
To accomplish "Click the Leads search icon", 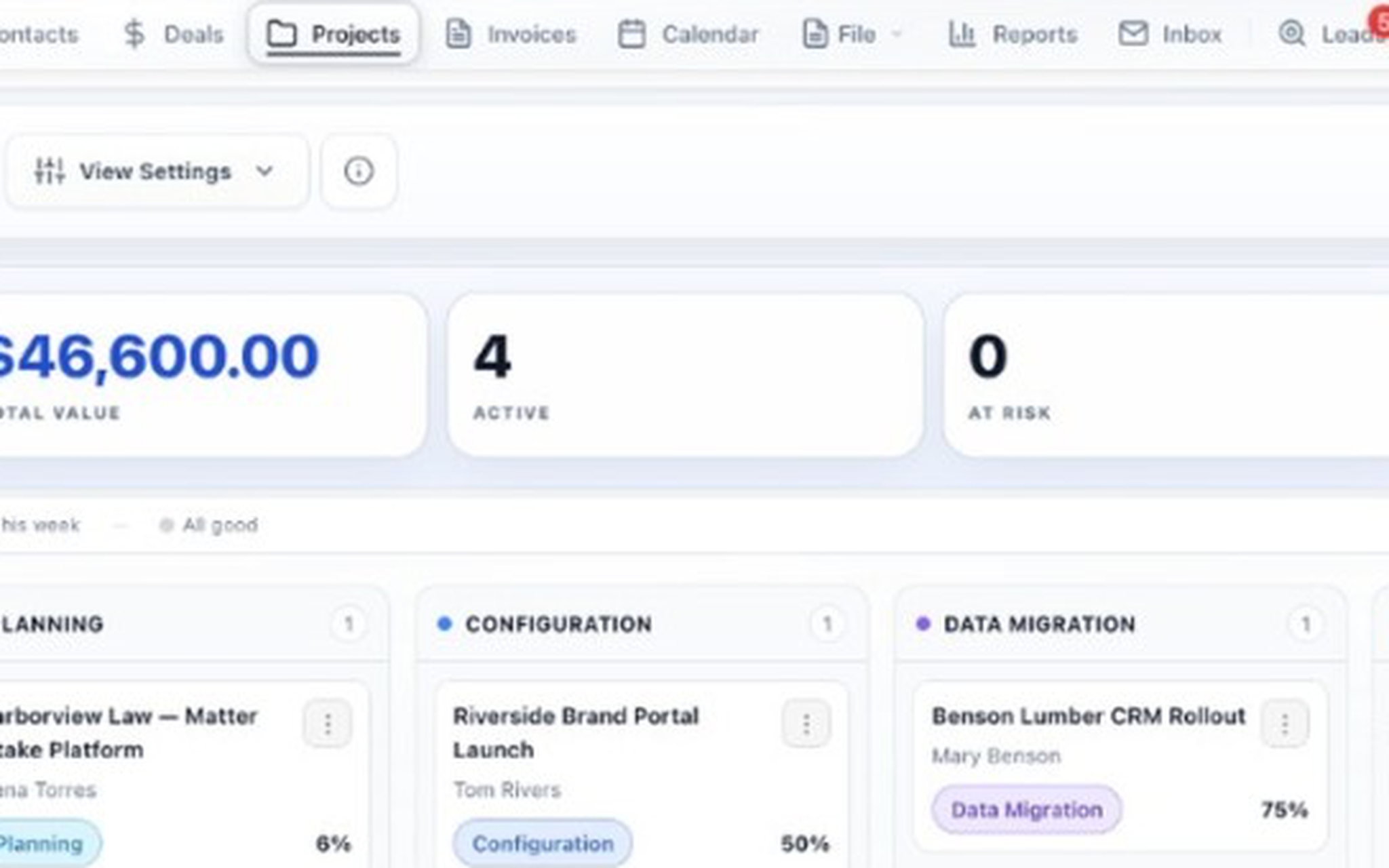I will point(1291,34).
